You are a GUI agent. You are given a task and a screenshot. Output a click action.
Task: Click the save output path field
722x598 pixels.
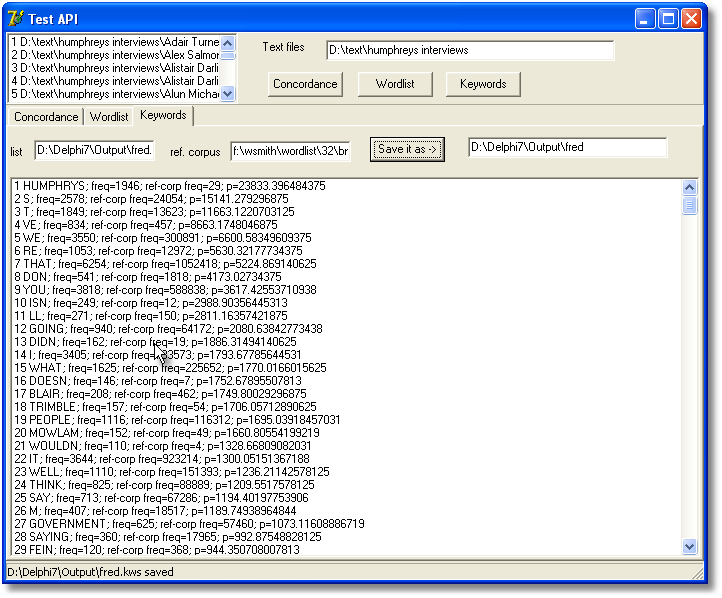(567, 148)
